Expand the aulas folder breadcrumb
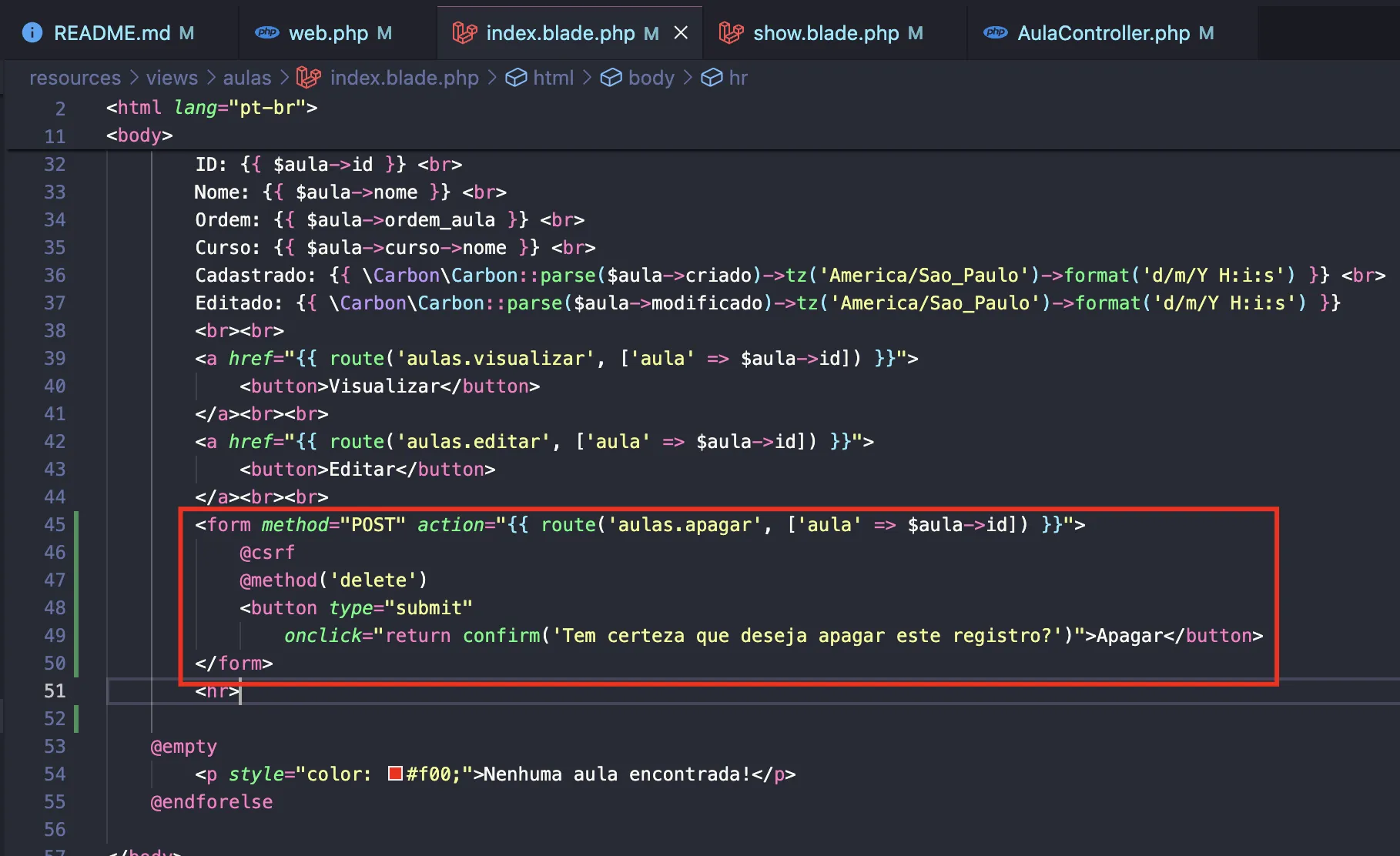1400x856 pixels. tap(246, 78)
